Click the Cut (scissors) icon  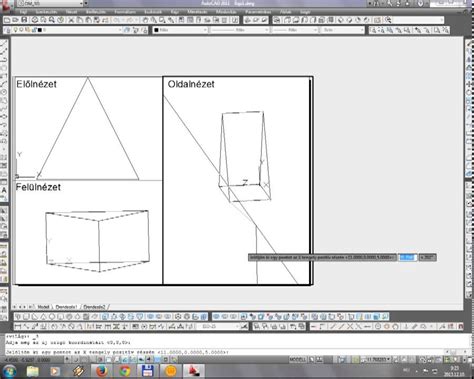click(71, 20)
